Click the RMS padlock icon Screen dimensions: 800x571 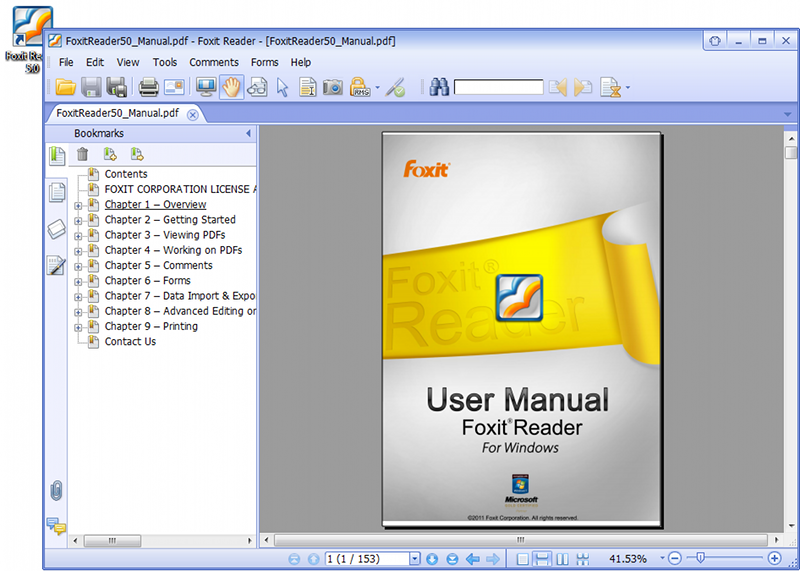(360, 87)
